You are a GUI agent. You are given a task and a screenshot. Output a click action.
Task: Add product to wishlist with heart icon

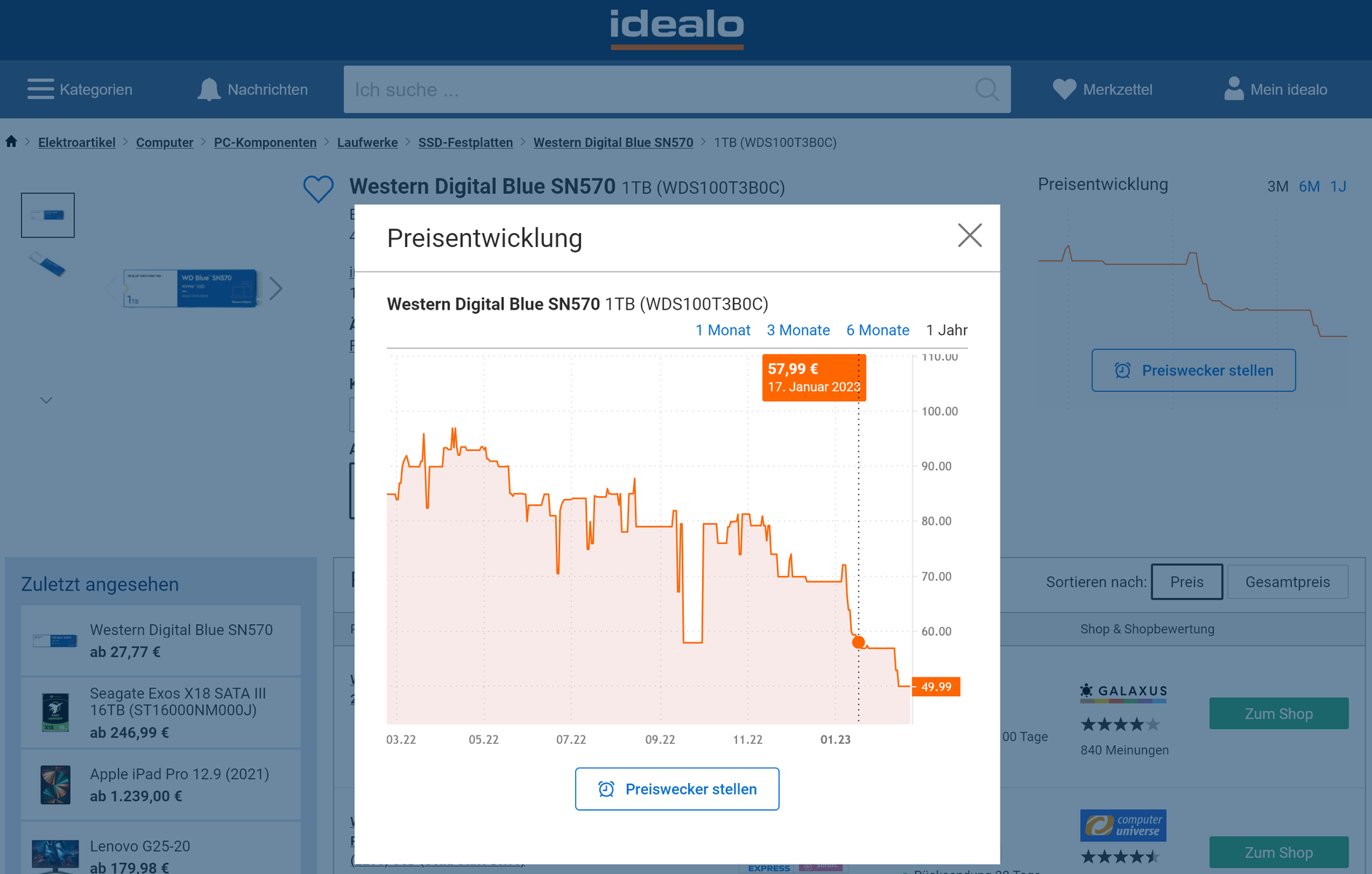(x=318, y=189)
